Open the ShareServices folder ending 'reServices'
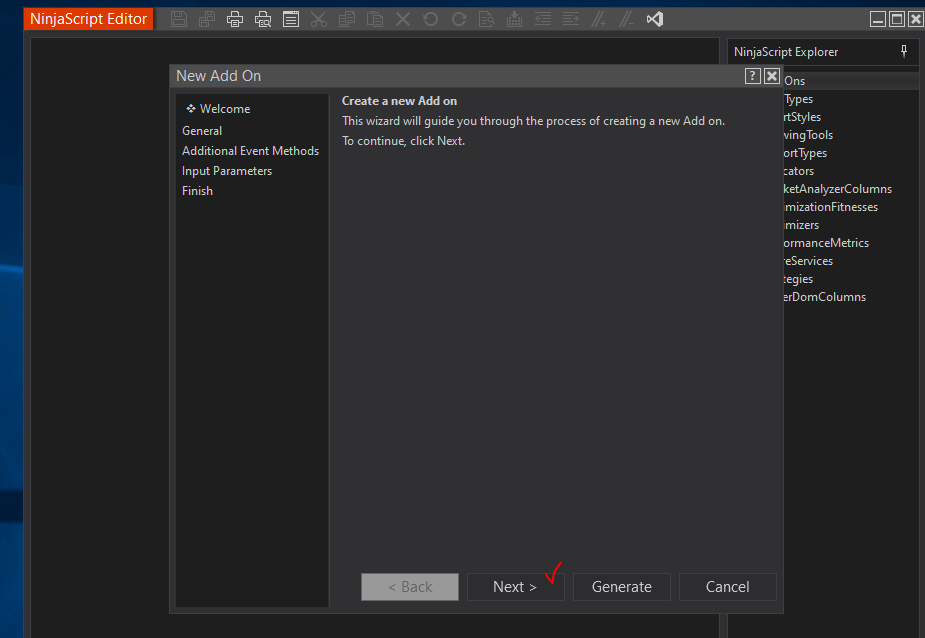Screen dimensions: 925x638 pyautogui.click(x=808, y=261)
